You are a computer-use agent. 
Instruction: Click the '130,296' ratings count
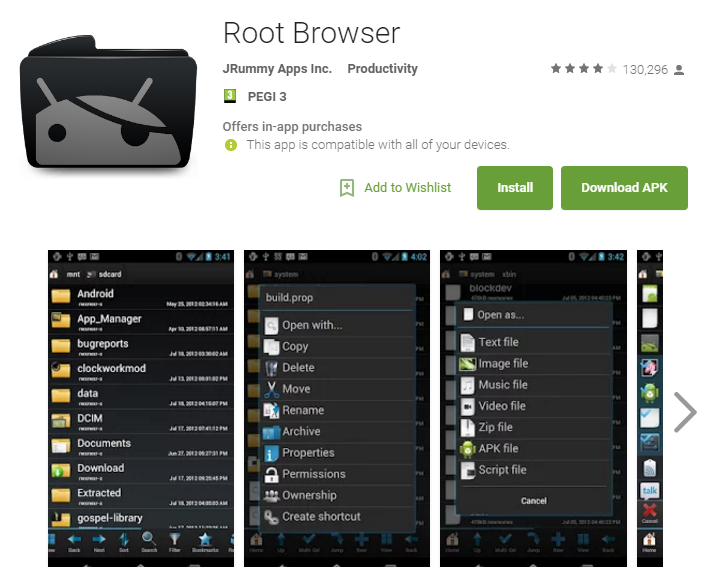pos(645,70)
